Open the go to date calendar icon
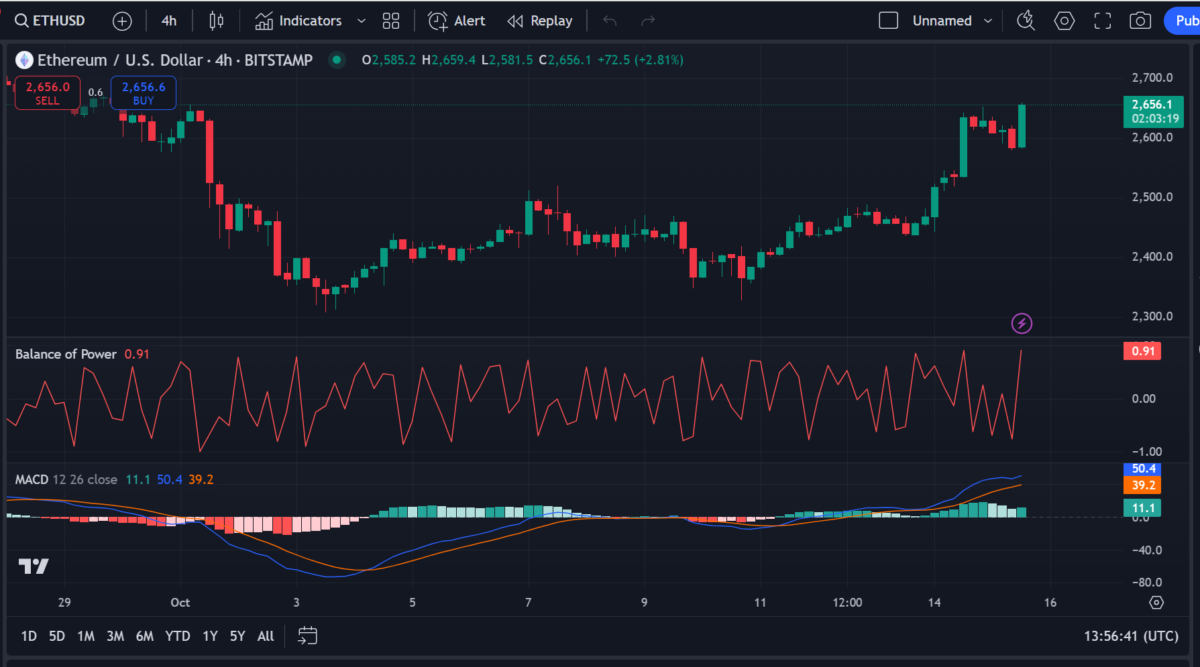 [x=307, y=636]
